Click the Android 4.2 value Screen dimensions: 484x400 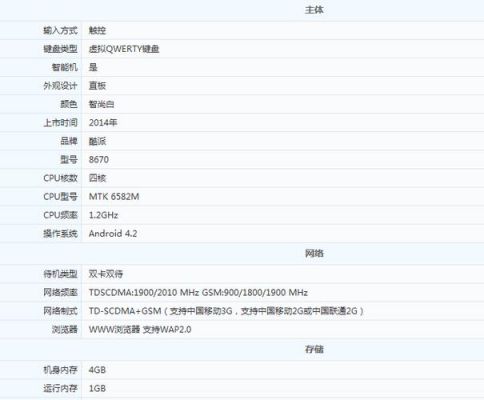tap(113, 234)
